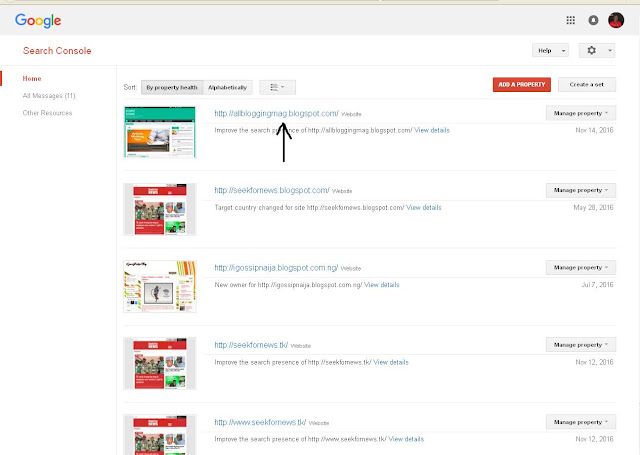Open All Messages (11) in sidebar
Image resolution: width=640 pixels, height=455 pixels.
pos(49,95)
